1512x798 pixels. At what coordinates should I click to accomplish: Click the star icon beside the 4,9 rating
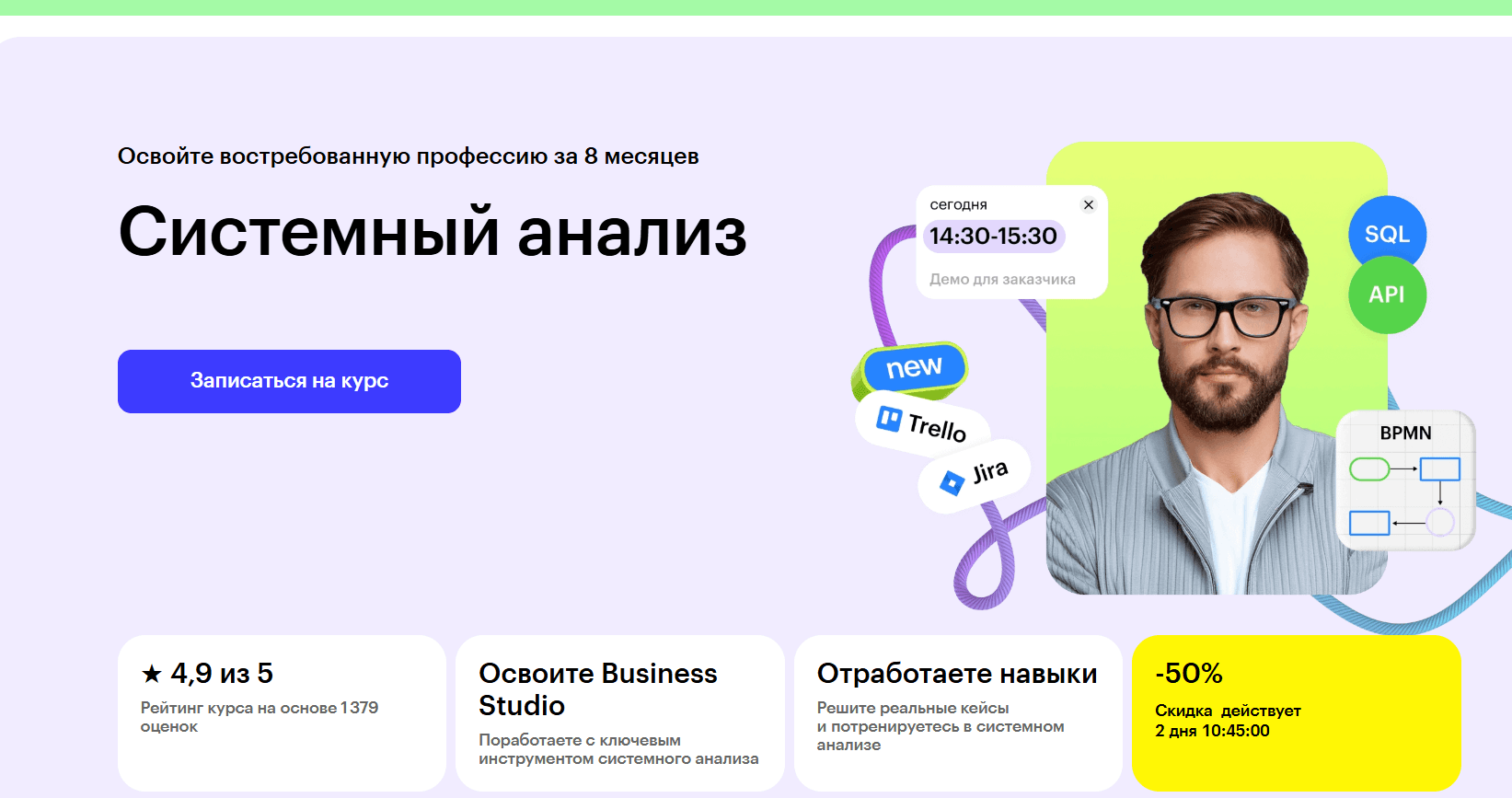click(x=152, y=675)
